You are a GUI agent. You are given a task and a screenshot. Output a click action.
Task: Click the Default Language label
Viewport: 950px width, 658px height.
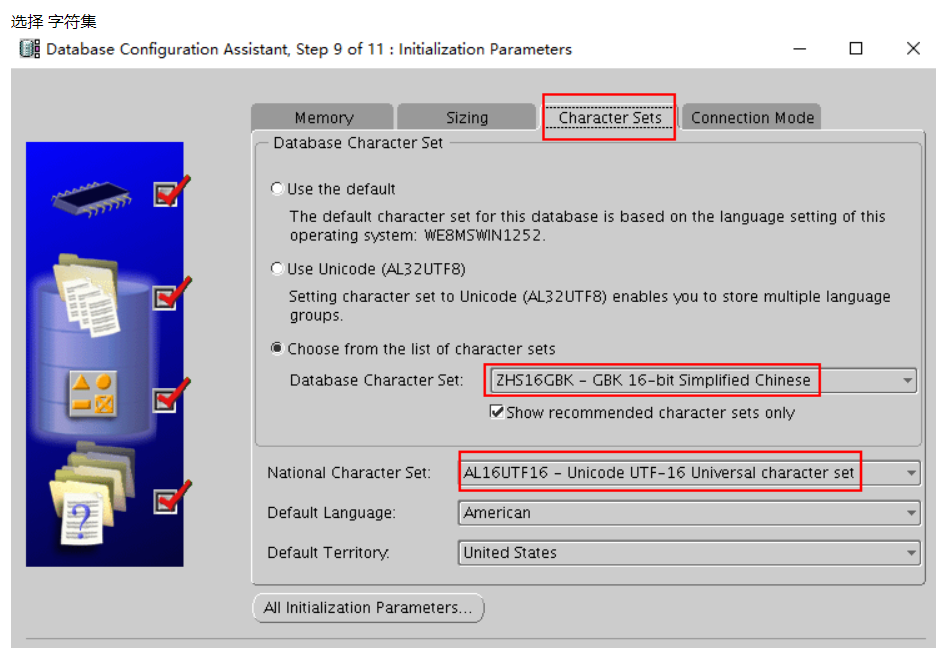[331, 513]
